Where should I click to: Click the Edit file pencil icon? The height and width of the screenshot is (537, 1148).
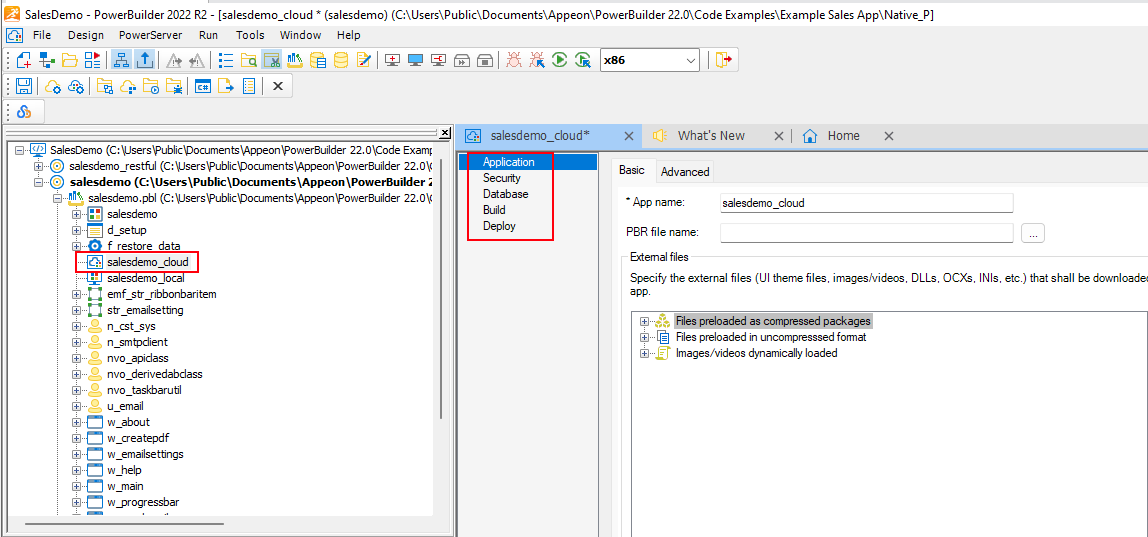pyautogui.click(x=364, y=60)
